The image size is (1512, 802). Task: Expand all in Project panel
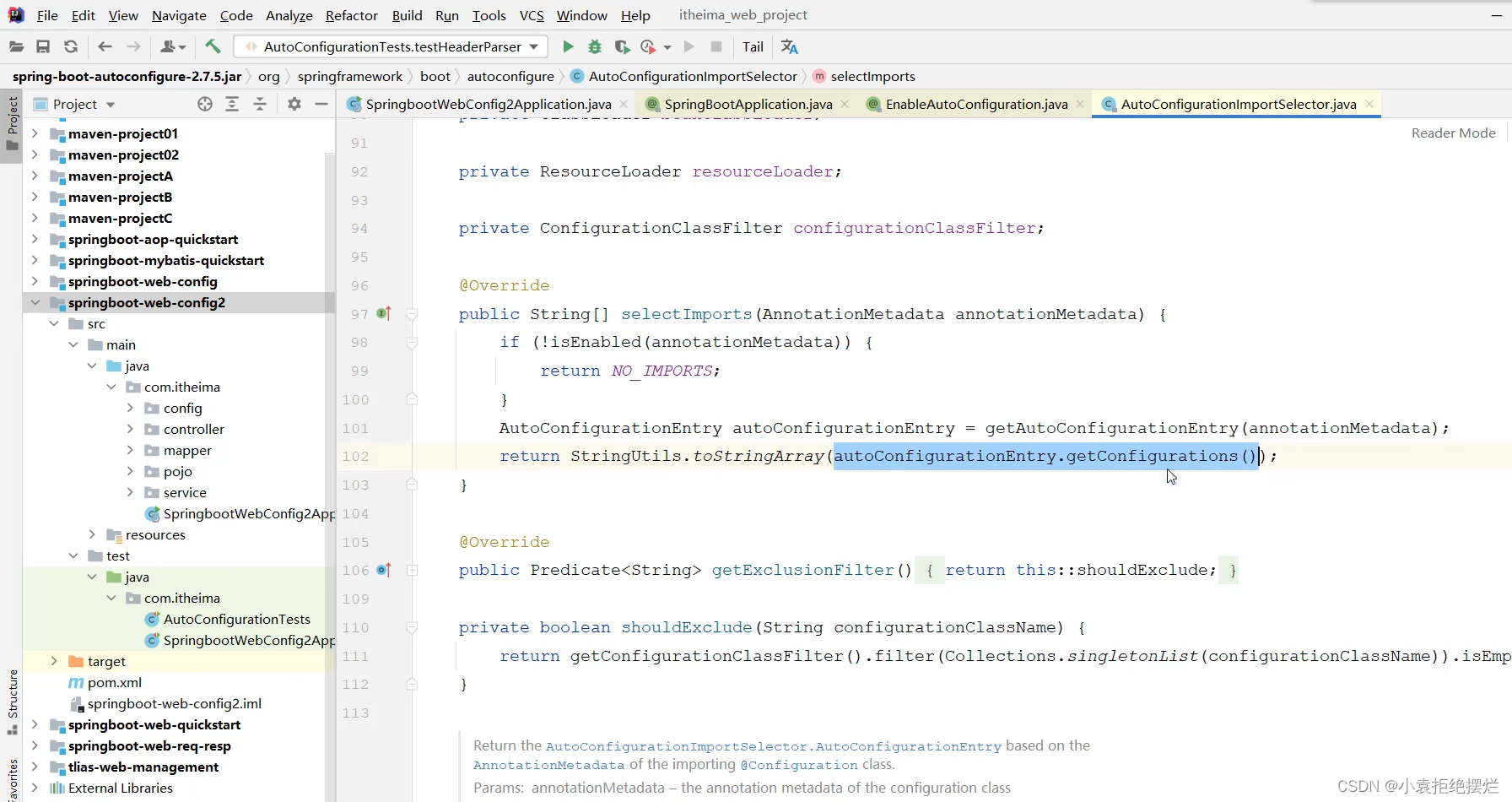click(232, 104)
